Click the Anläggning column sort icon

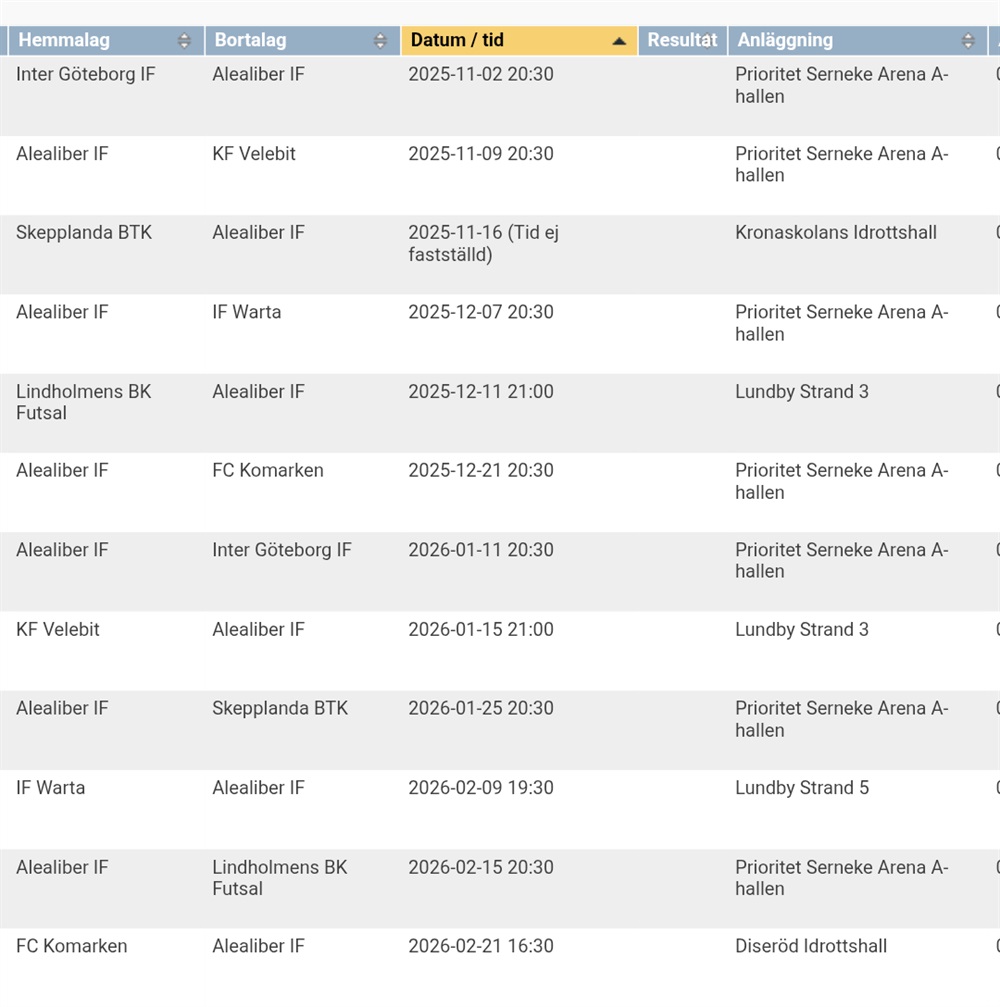click(x=968, y=41)
